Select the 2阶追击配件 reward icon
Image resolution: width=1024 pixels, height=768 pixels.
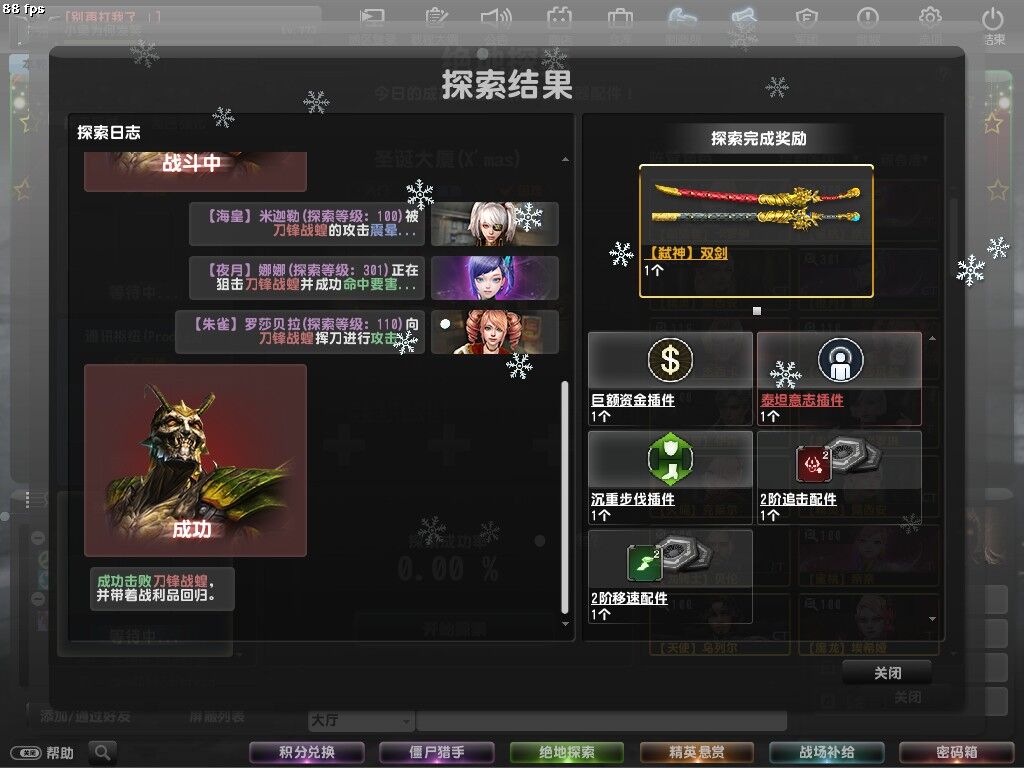840,458
